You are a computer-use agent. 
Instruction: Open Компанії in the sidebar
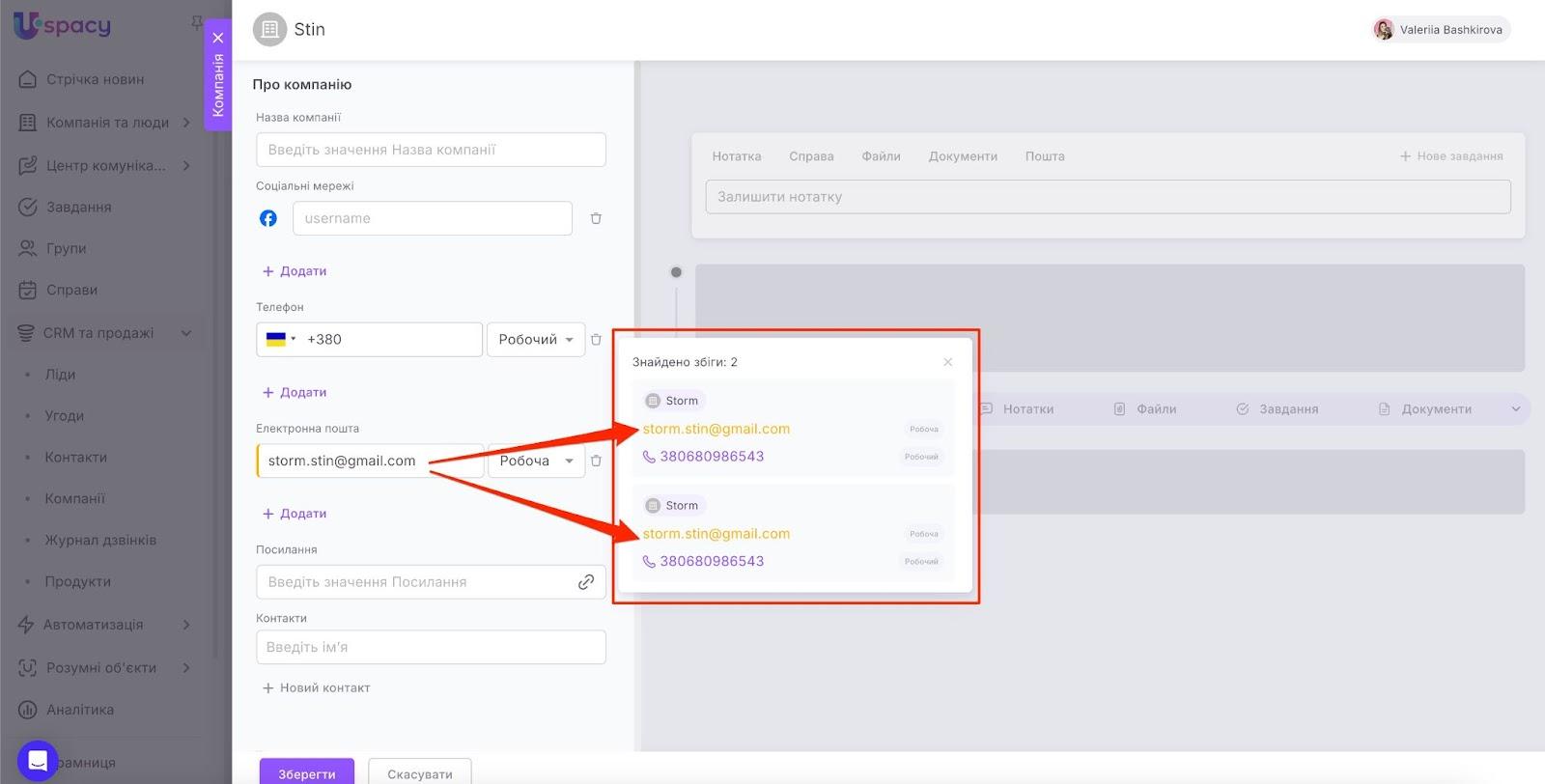(75, 499)
